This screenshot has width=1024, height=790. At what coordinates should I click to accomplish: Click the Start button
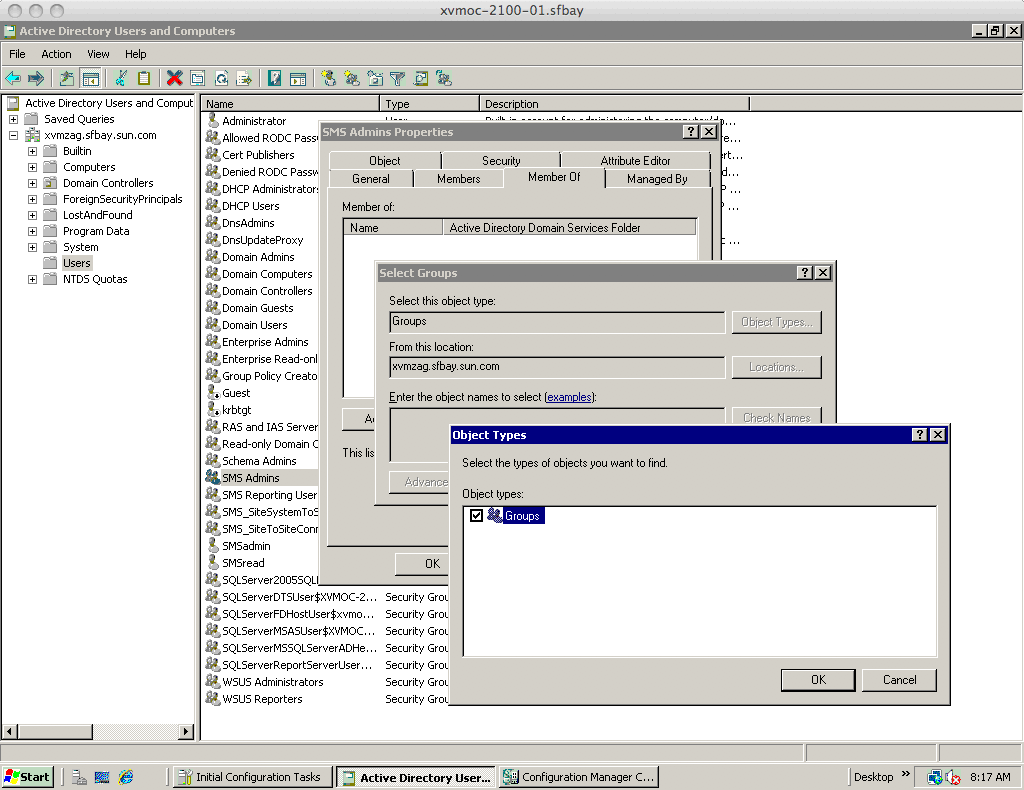point(27,777)
